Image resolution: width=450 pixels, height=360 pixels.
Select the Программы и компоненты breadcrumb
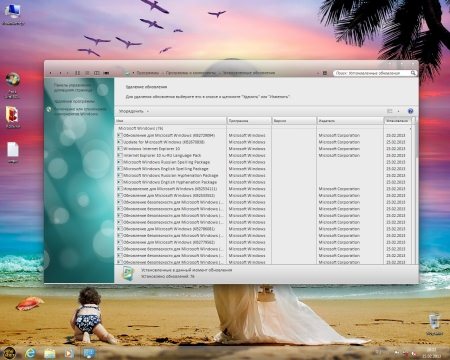click(191, 73)
